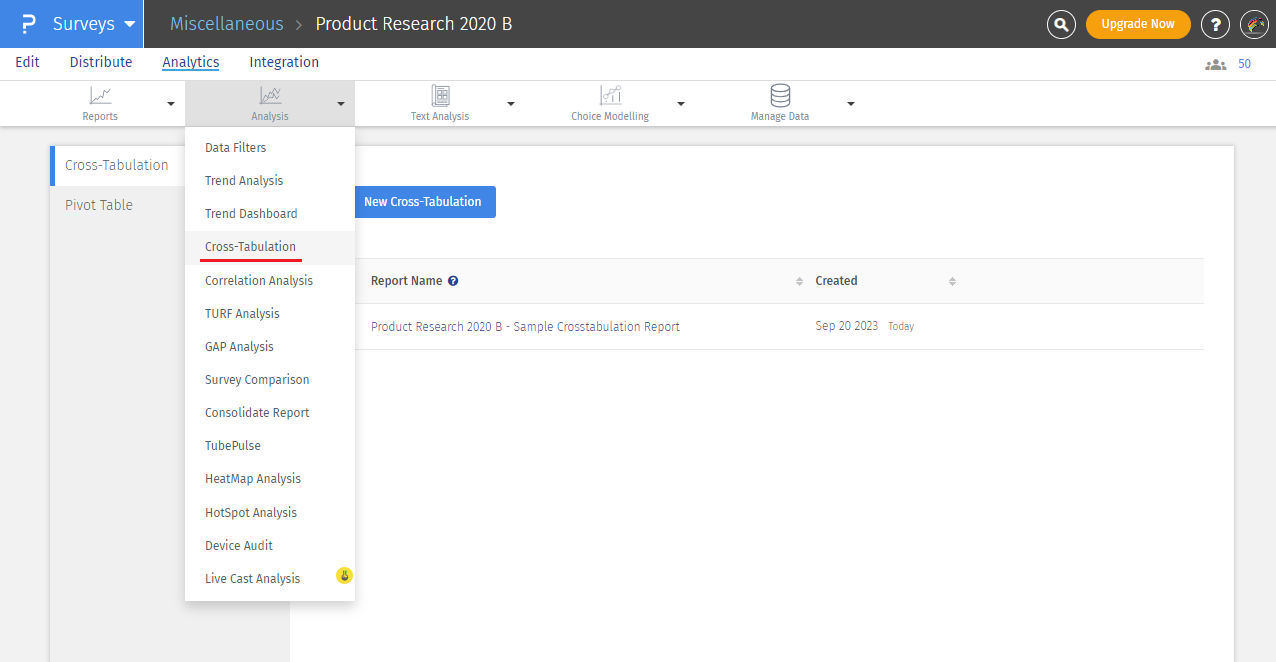Click the Text Analysis icon

pyautogui.click(x=440, y=96)
